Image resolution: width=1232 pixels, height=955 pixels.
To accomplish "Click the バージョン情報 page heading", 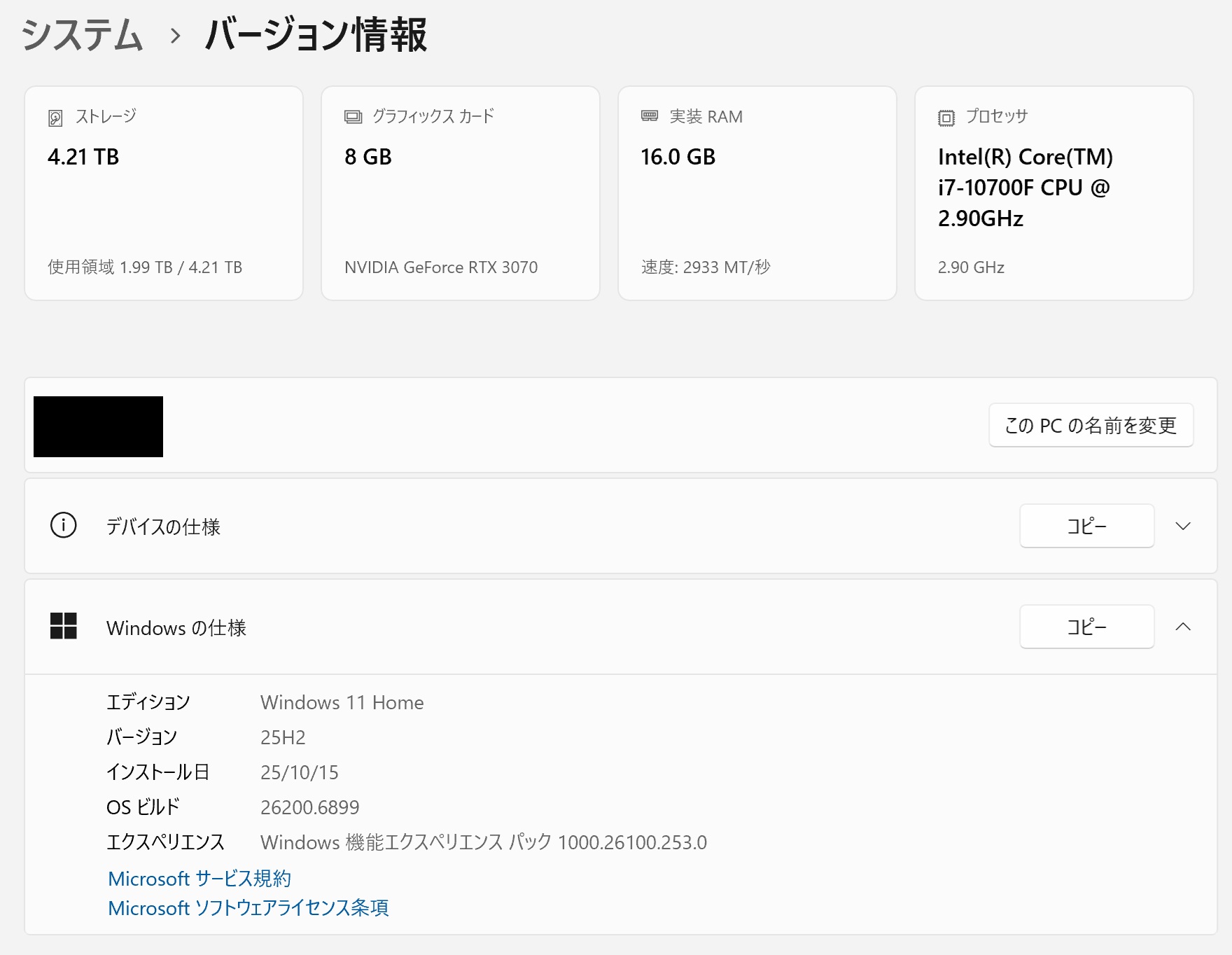I will coord(316,35).
